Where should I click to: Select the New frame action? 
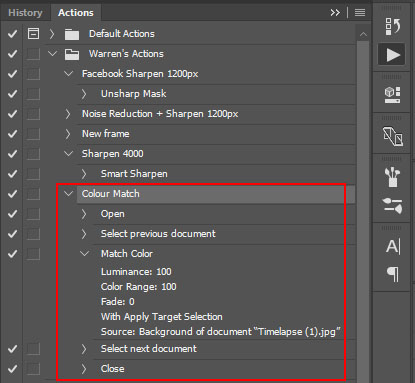[x=106, y=134]
